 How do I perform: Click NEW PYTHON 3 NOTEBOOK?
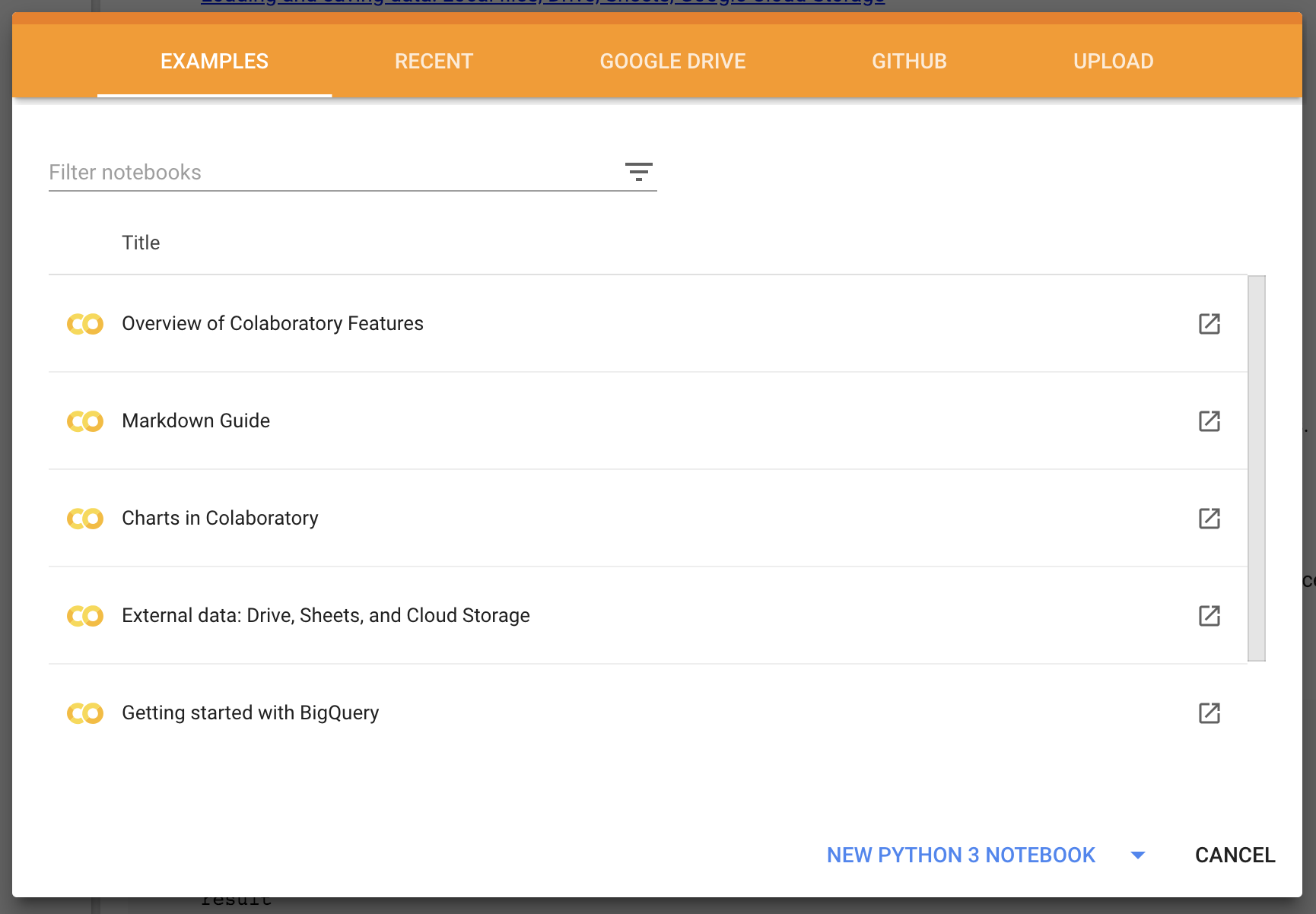(x=960, y=855)
